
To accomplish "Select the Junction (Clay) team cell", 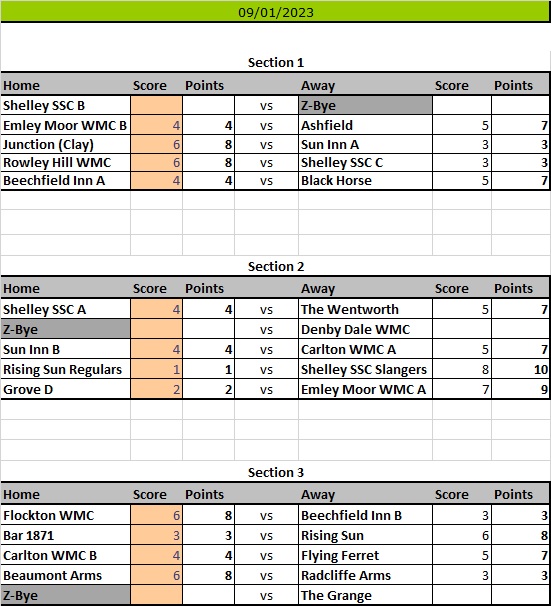I will coord(66,145).
